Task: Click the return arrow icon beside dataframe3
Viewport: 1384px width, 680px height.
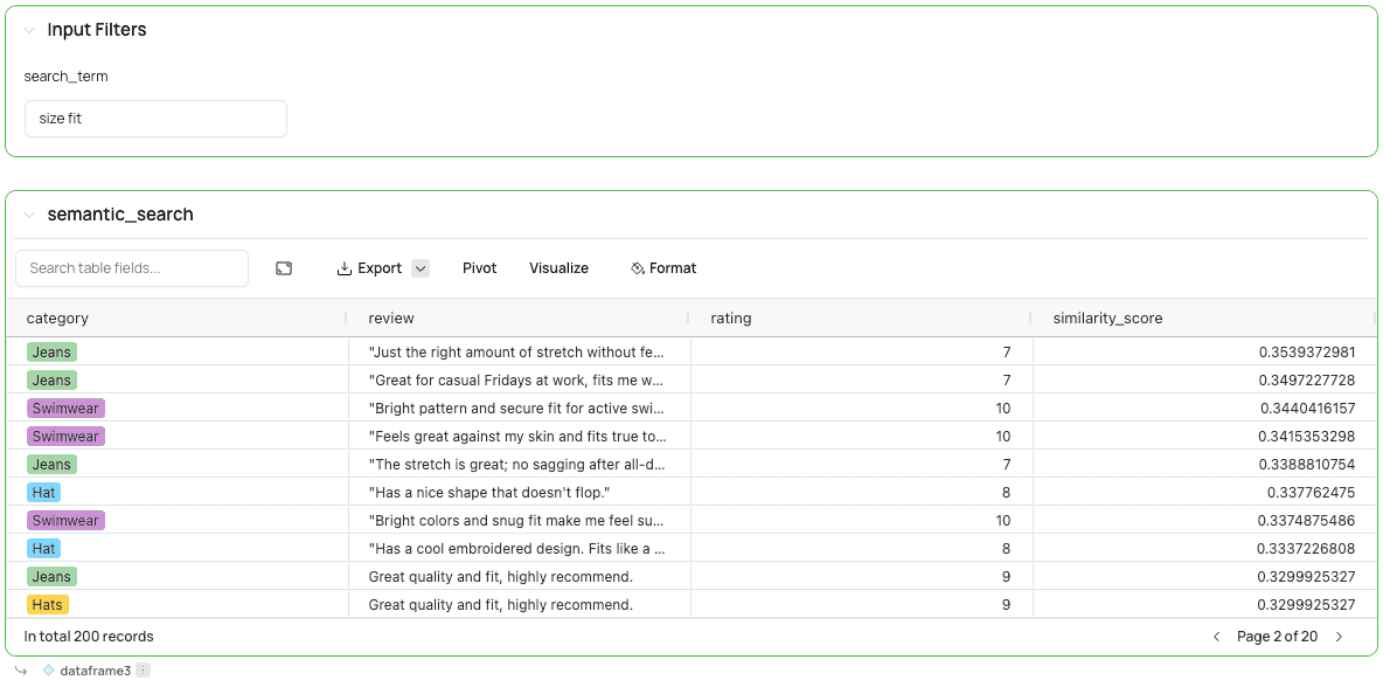Action: pos(21,670)
